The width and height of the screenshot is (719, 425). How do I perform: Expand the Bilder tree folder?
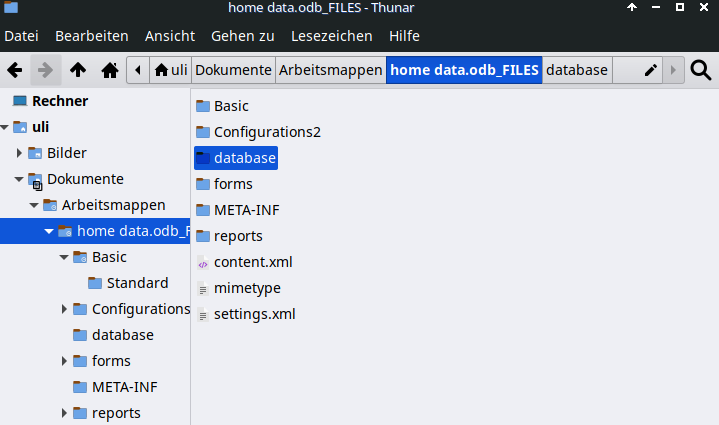pos(20,153)
